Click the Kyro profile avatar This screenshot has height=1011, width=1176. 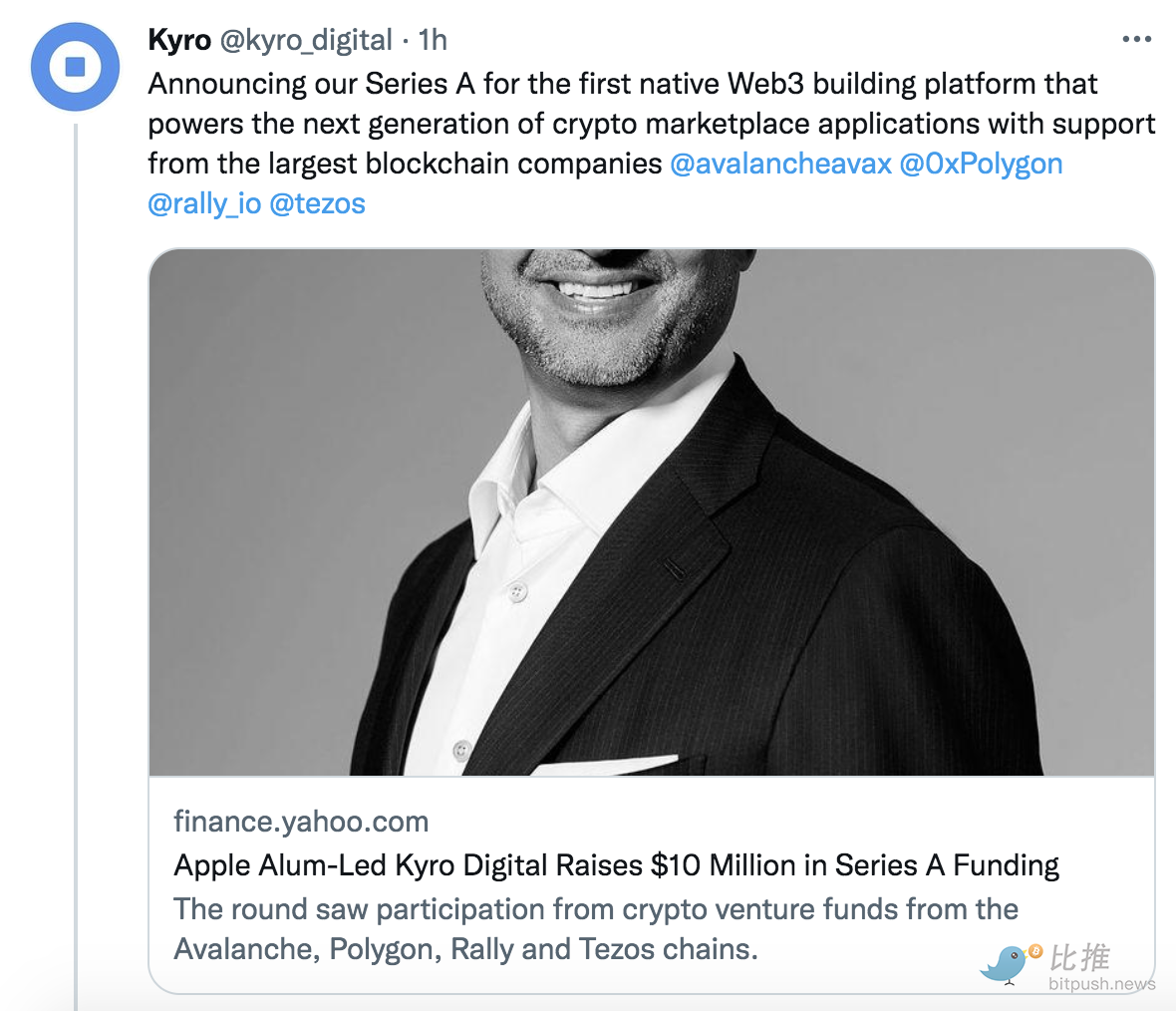[x=75, y=67]
